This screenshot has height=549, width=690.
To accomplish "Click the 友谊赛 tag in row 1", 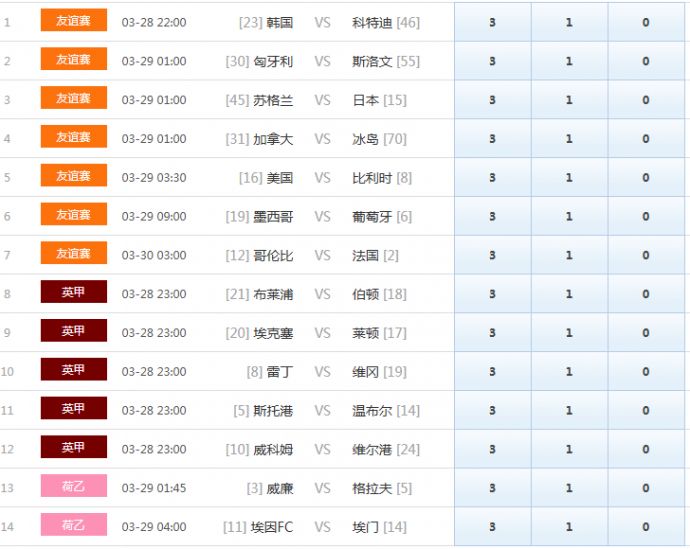I will (x=73, y=21).
